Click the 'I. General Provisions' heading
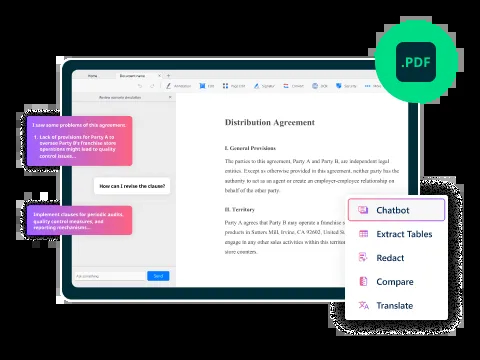 tap(250, 148)
